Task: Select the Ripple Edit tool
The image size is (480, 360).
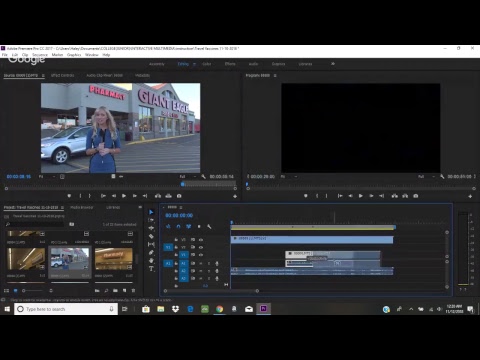Action: tap(151, 228)
